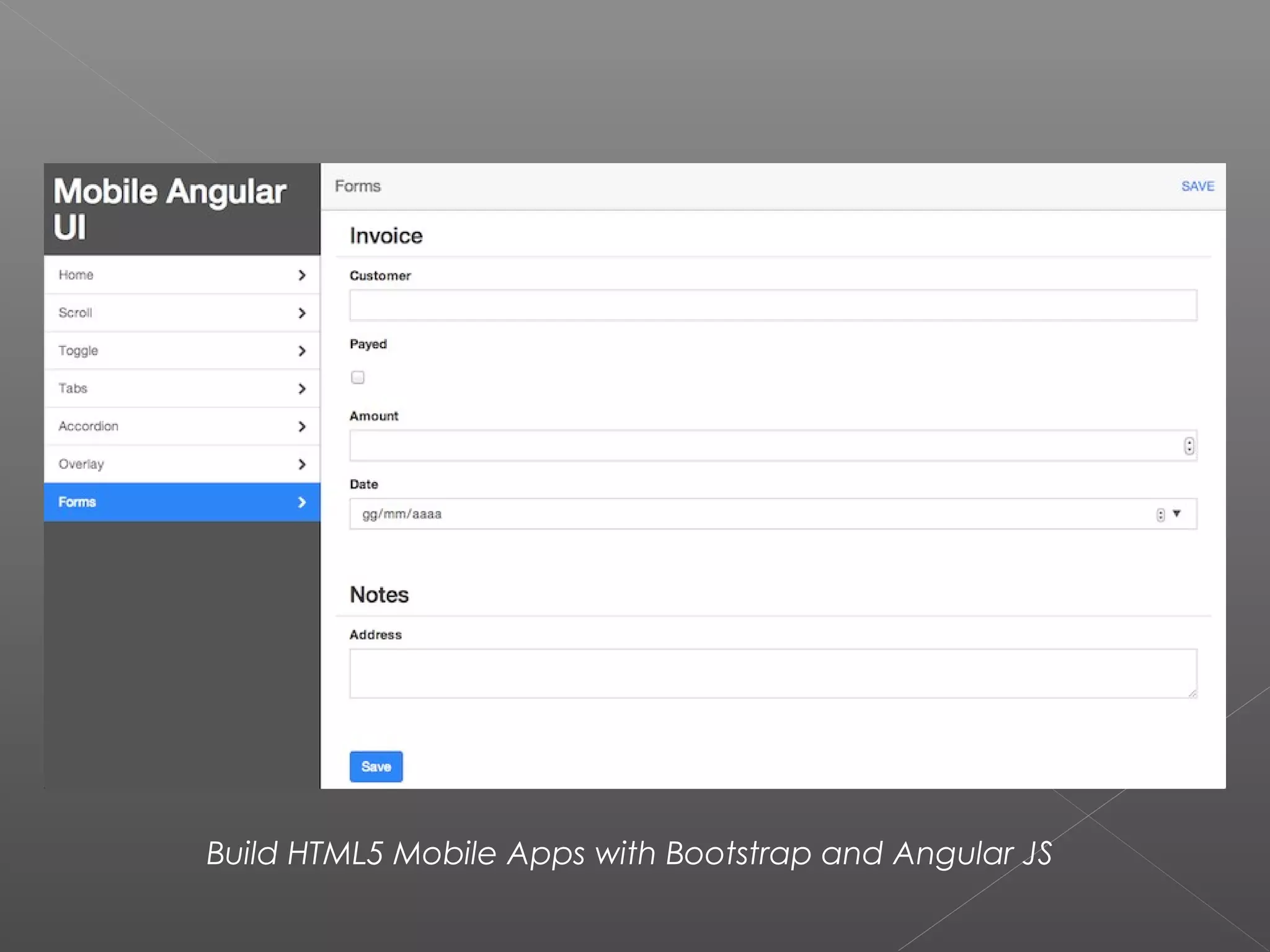This screenshot has height=952, width=1270.
Task: Click the chevron icon beside Tabs
Action: (302, 389)
